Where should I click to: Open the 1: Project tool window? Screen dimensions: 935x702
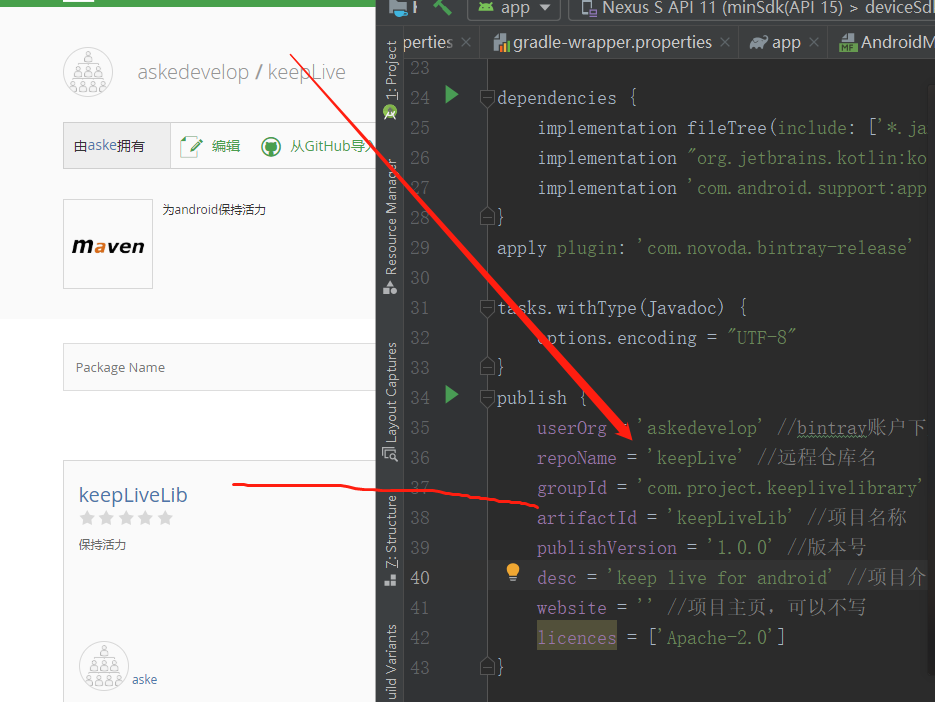tap(391, 70)
